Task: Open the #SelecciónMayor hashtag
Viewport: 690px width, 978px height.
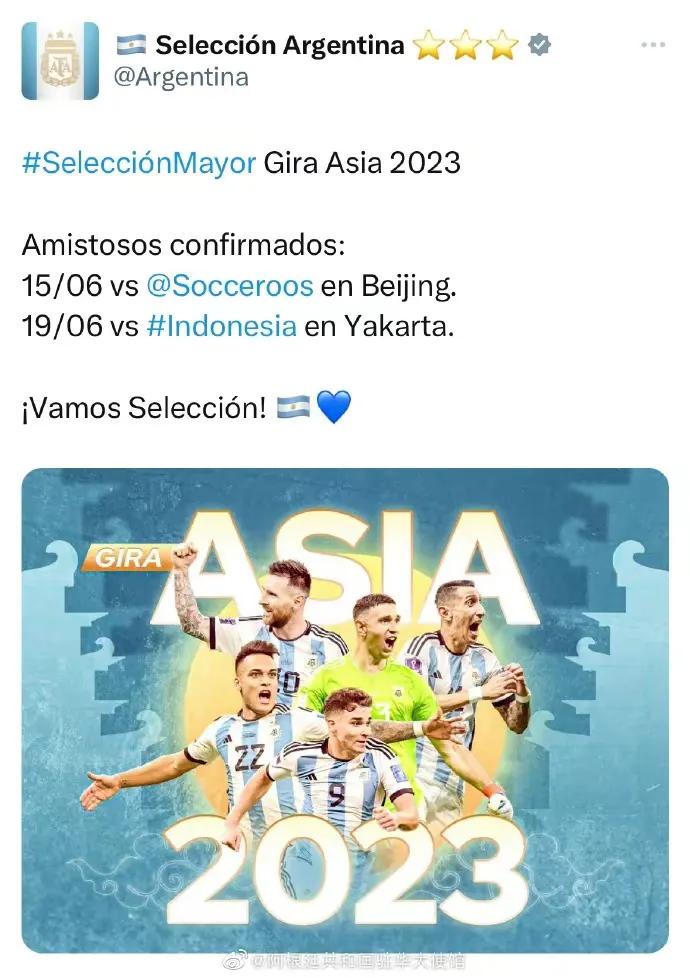Action: pyautogui.click(x=139, y=162)
